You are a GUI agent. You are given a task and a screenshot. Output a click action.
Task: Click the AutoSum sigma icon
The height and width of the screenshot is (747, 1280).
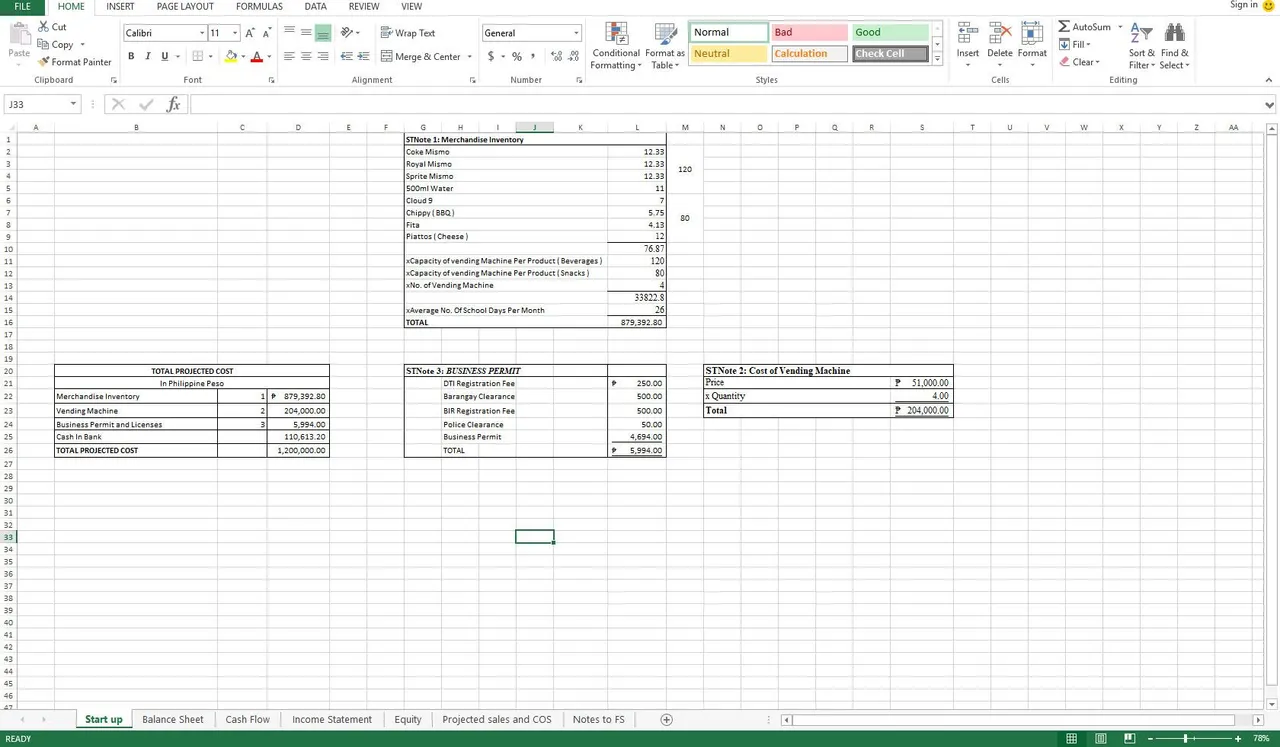(1064, 27)
